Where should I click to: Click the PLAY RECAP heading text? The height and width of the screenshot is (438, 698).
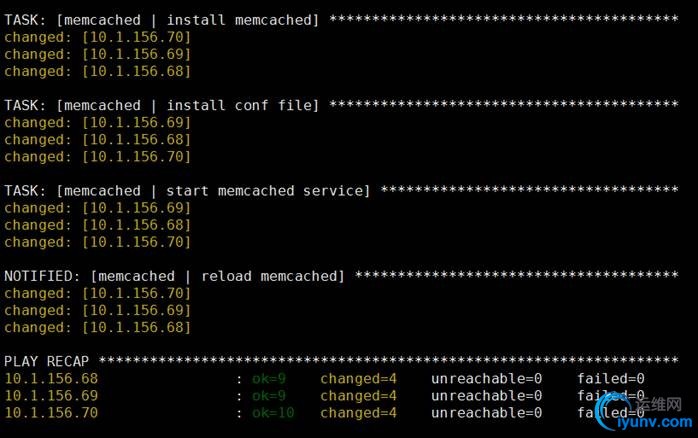[x=47, y=361]
